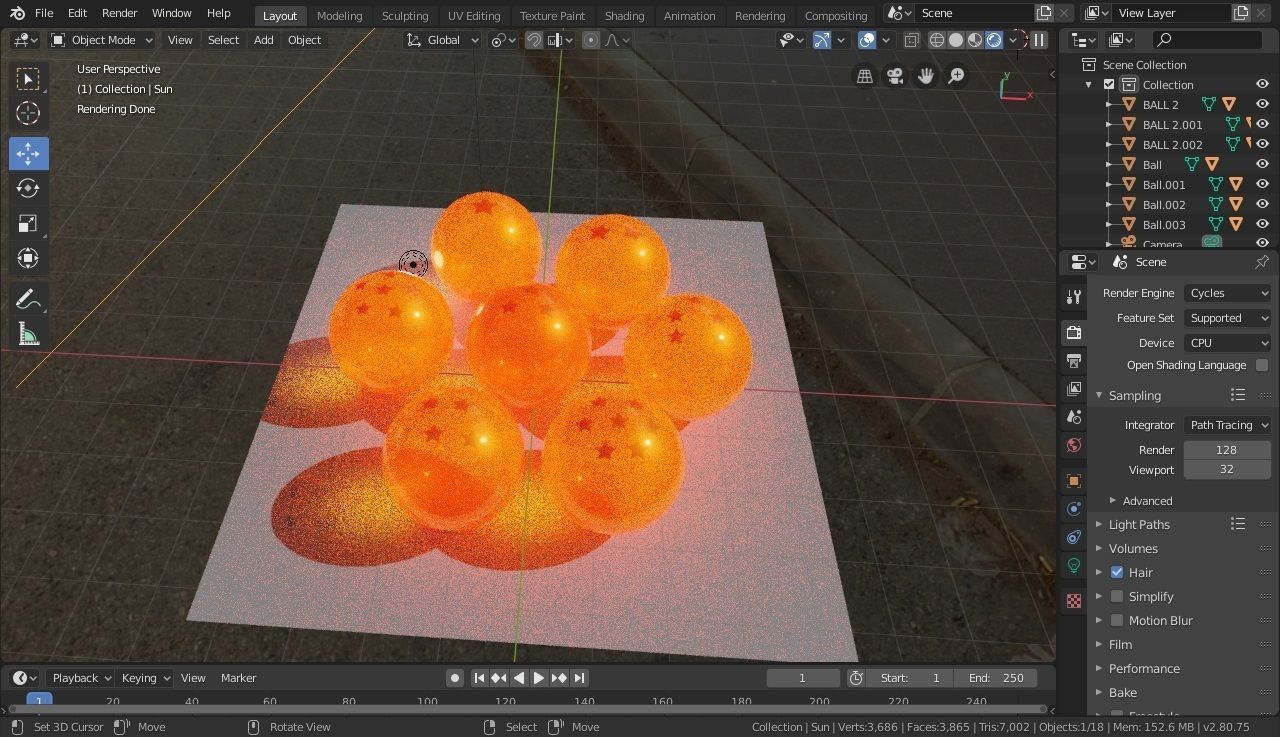Screen dimensions: 1280x737
Task: Uncheck the Hair checkbox
Action: tap(1117, 572)
